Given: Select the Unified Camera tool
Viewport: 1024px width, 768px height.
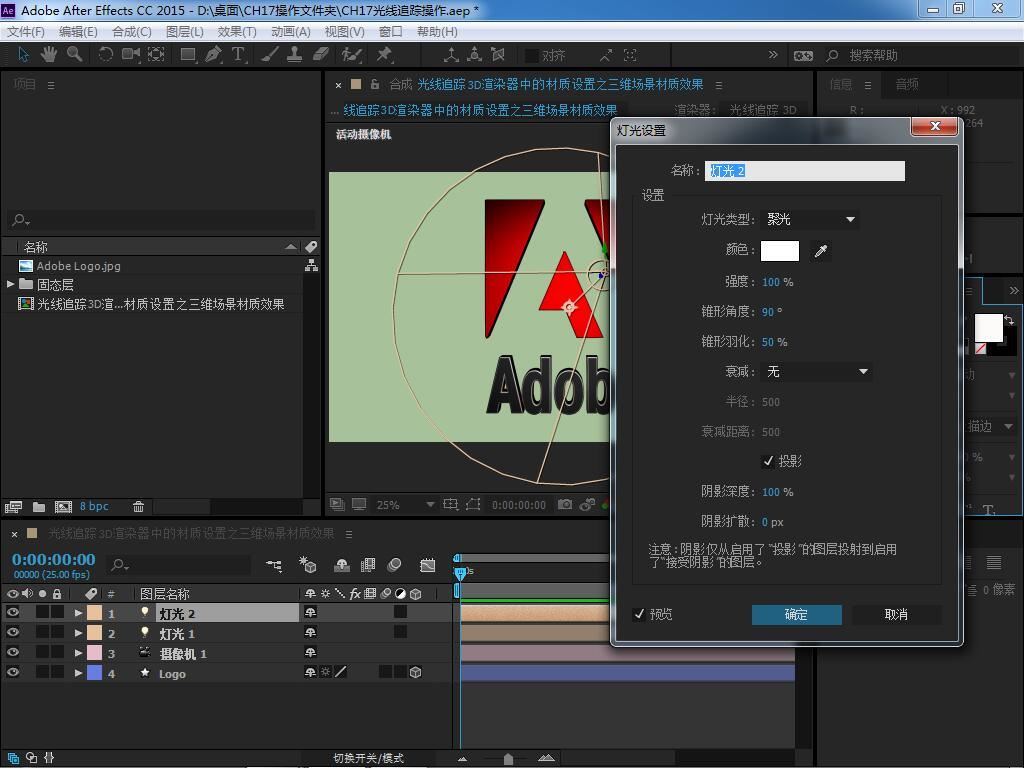Looking at the screenshot, I should (131, 55).
